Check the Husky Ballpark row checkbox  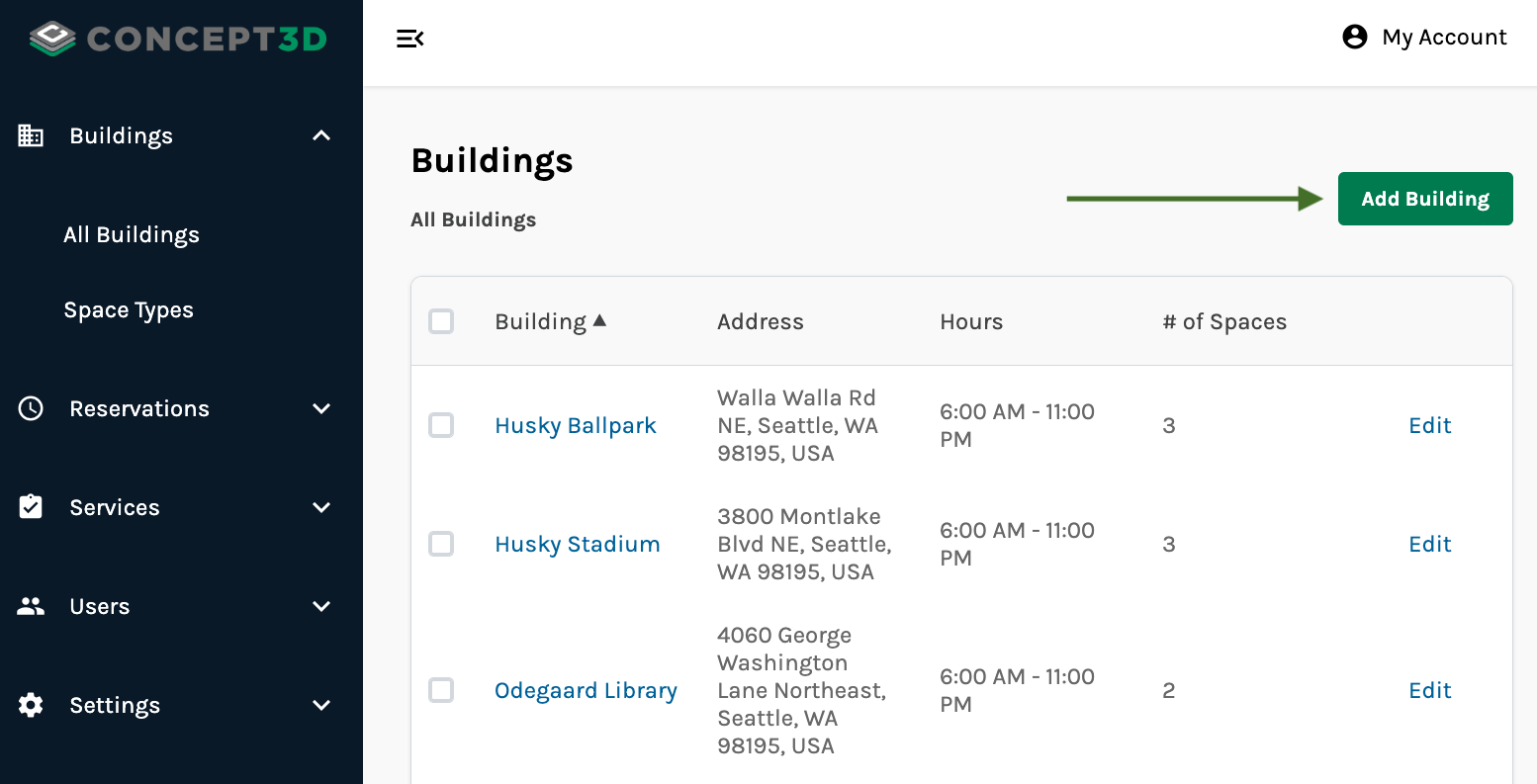441,425
